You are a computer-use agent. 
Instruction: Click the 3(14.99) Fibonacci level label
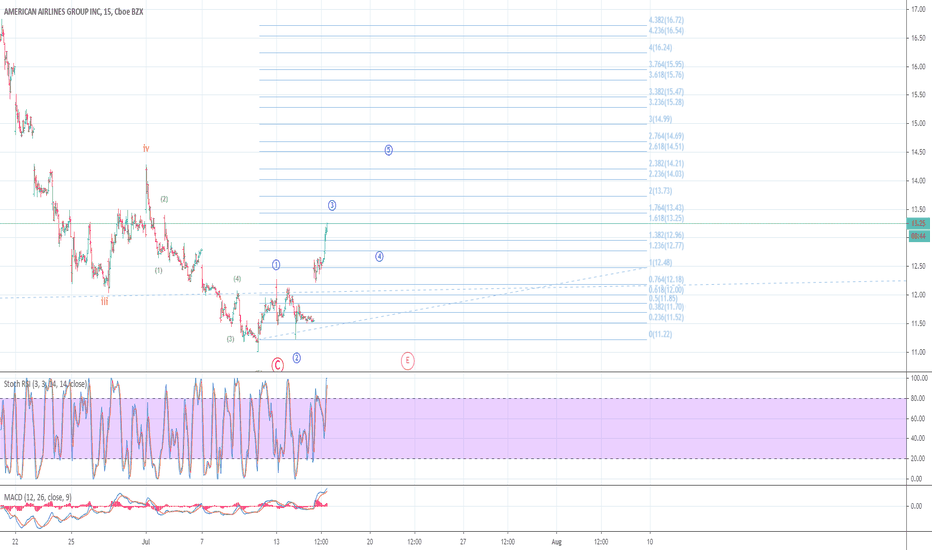point(660,119)
